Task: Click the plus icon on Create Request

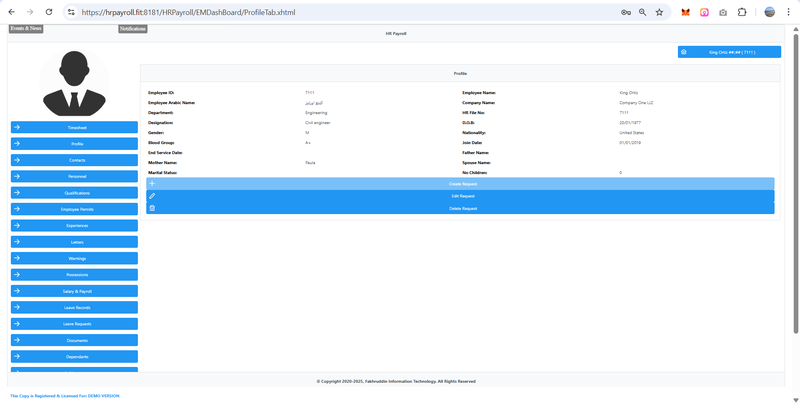Action: (152, 184)
